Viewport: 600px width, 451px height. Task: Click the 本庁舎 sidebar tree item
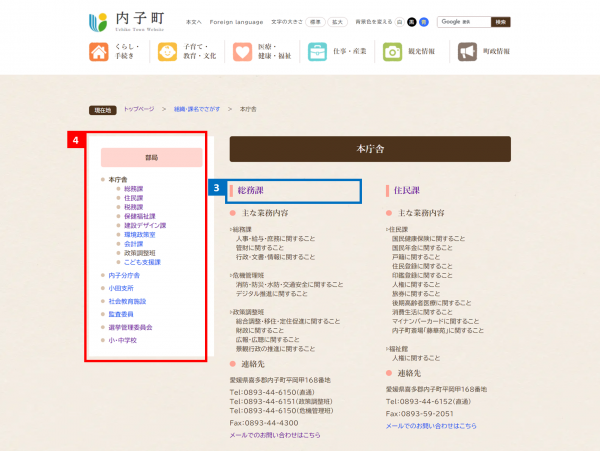(x=118, y=179)
